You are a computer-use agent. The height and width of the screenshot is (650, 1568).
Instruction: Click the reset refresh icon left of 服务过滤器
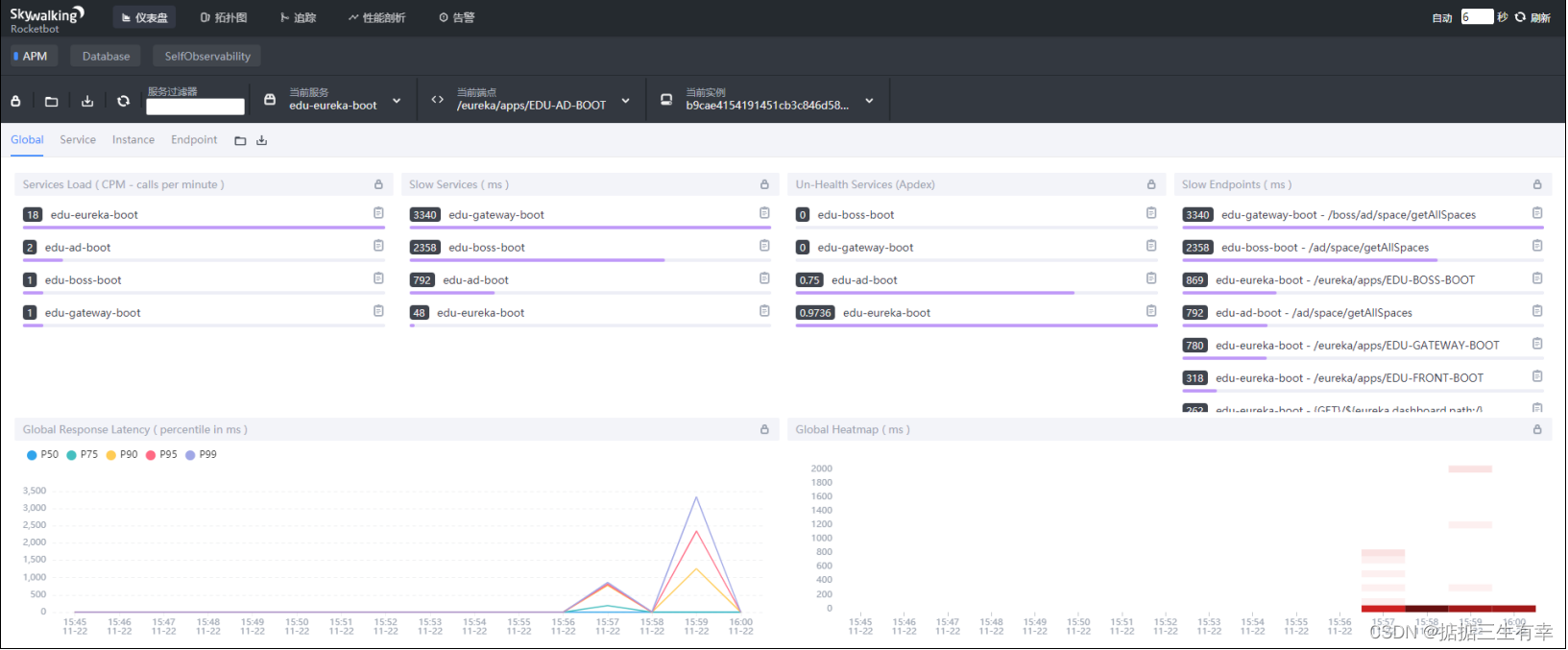tap(123, 101)
